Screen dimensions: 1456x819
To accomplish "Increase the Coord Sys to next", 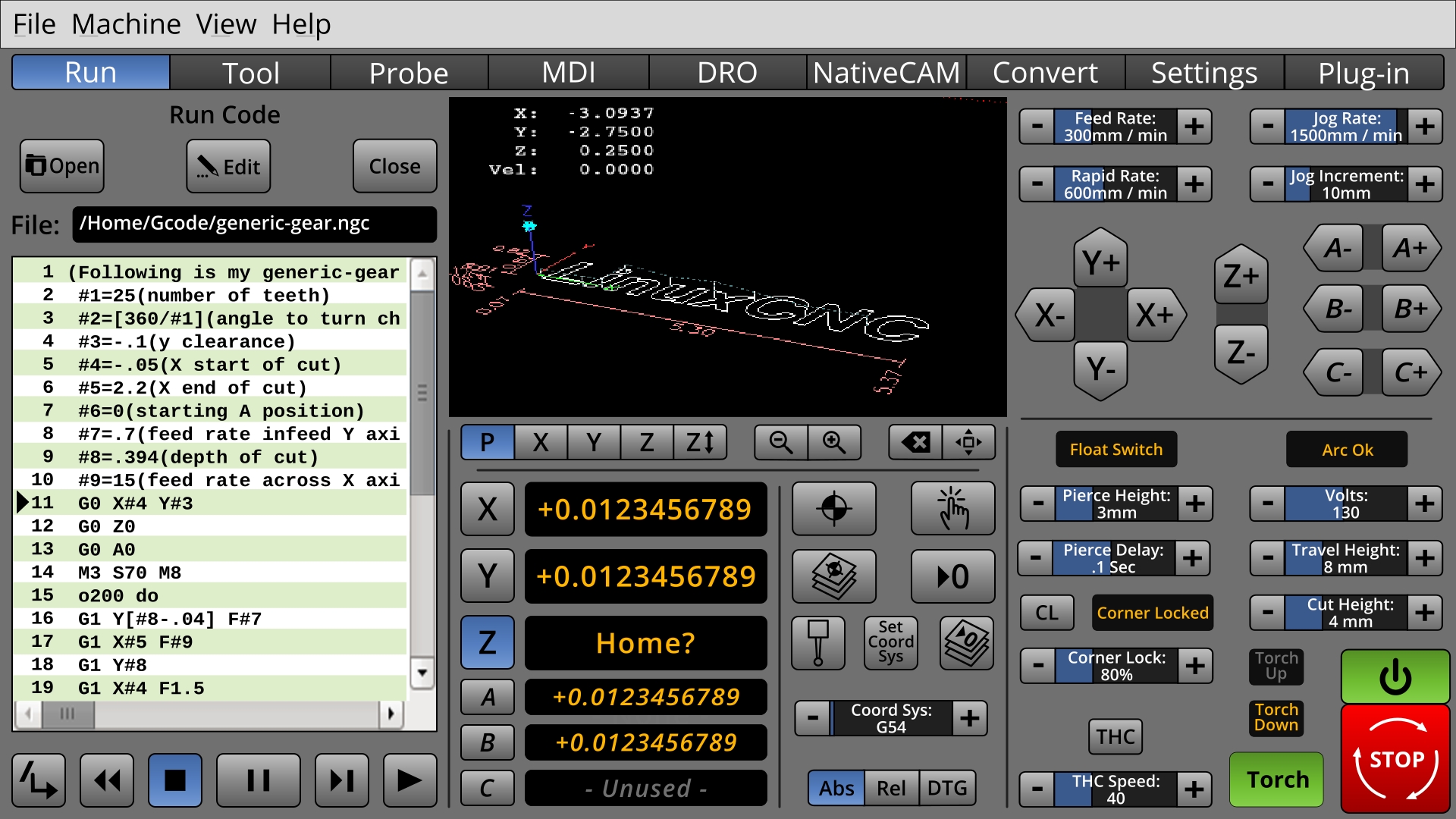I will pyautogui.click(x=970, y=718).
